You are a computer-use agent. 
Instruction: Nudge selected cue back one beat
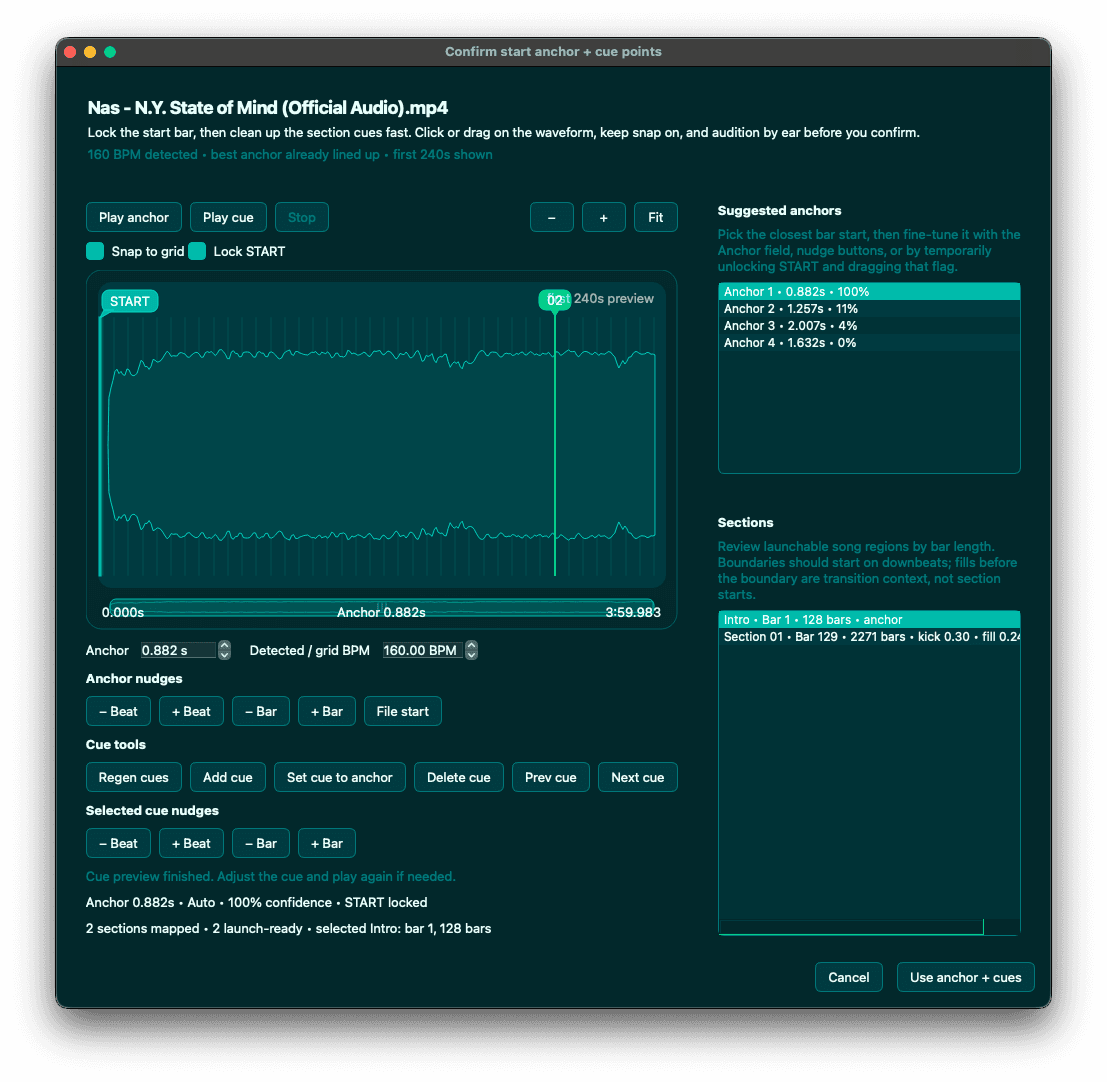click(x=118, y=843)
